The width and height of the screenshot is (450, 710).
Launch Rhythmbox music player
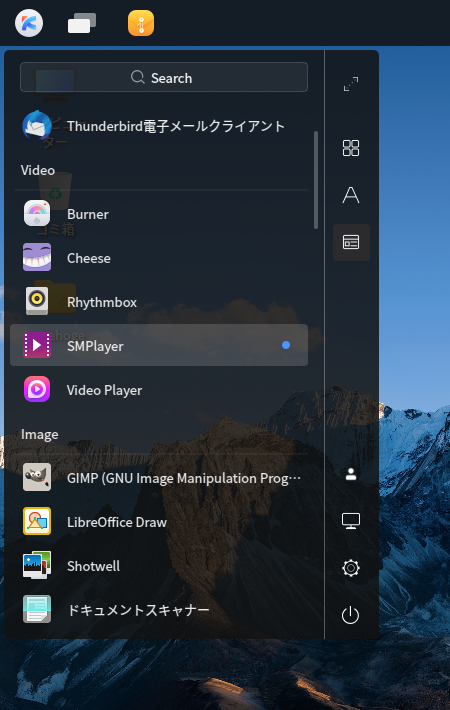(x=159, y=302)
